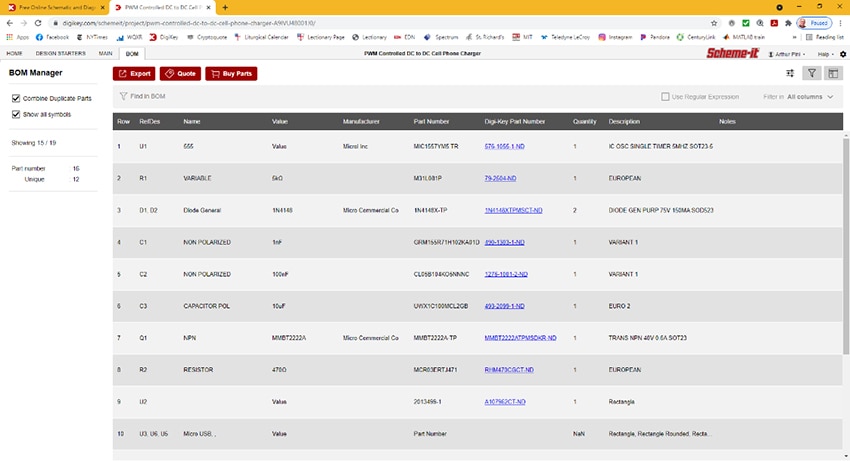Toggle the BOM filter funnel icon

pos(812,73)
